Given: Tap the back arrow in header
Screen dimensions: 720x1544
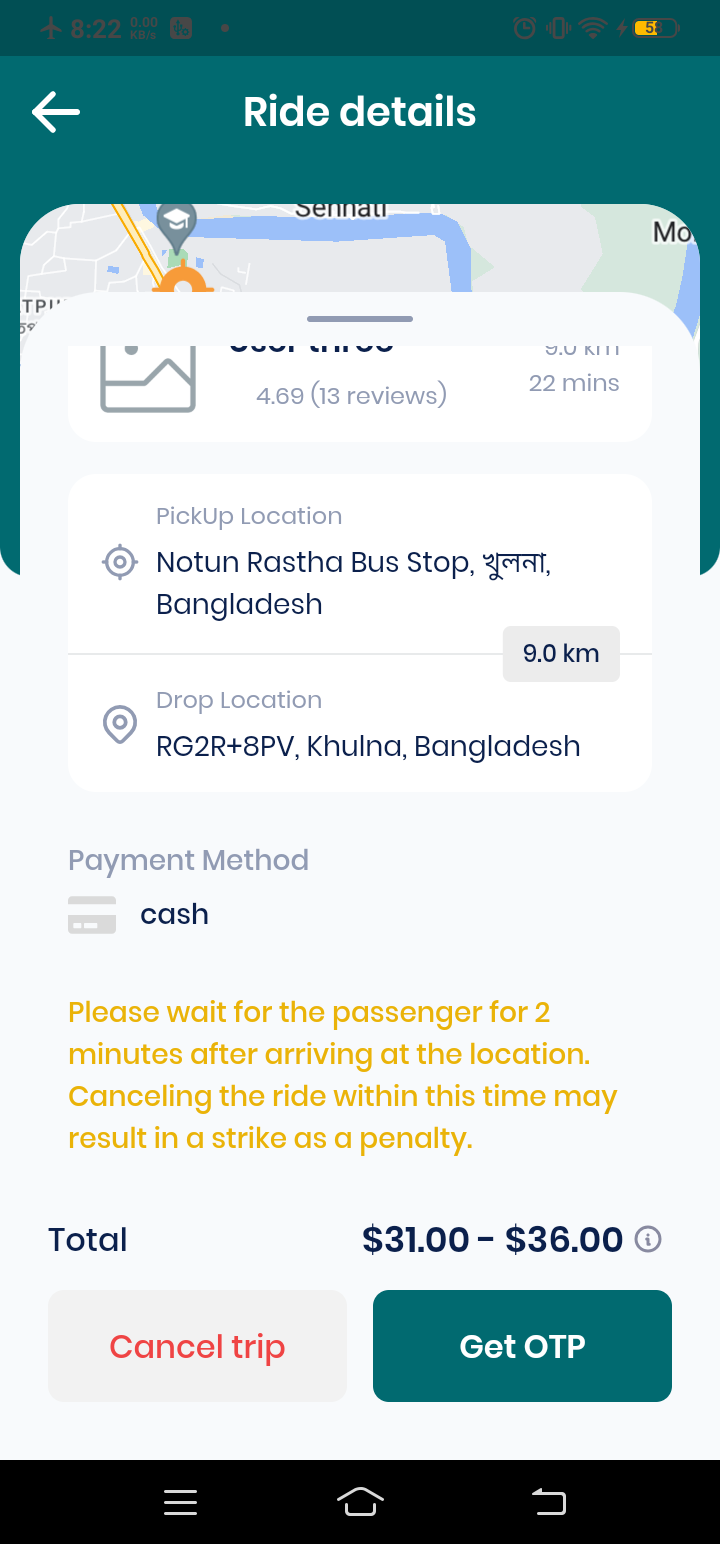Looking at the screenshot, I should click(56, 112).
